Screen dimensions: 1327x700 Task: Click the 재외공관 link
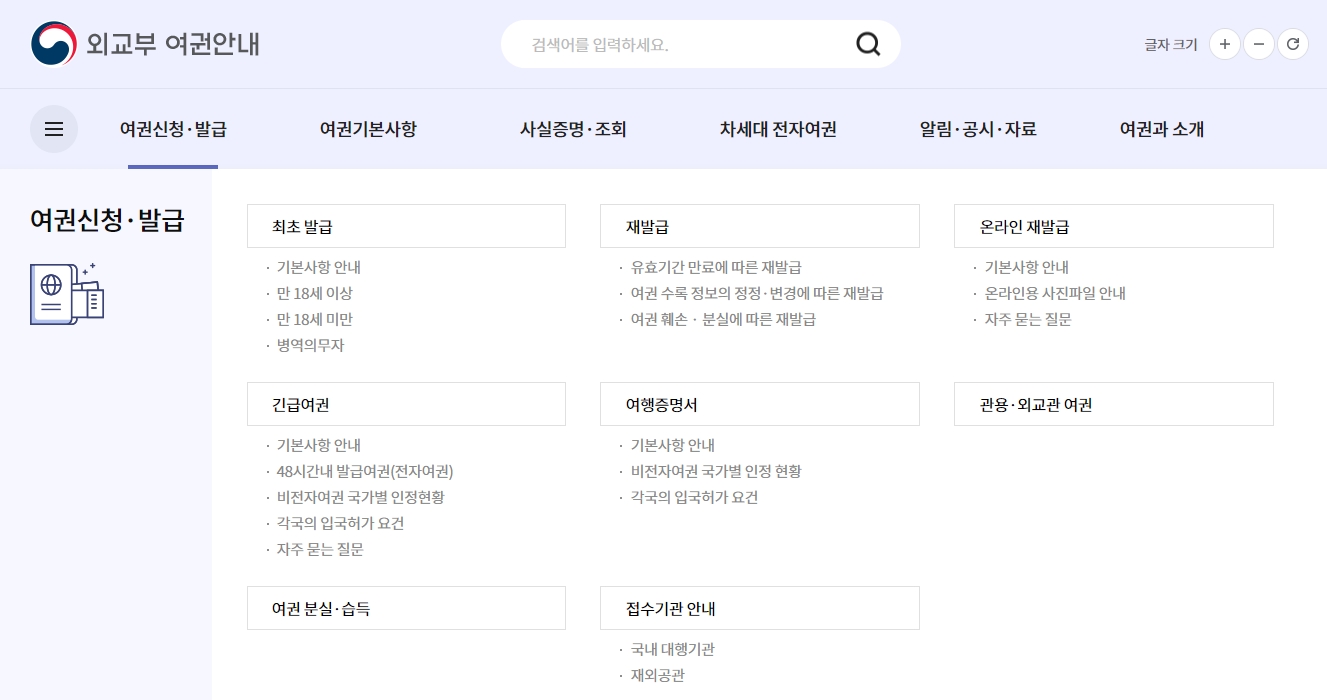pyautogui.click(x=659, y=675)
